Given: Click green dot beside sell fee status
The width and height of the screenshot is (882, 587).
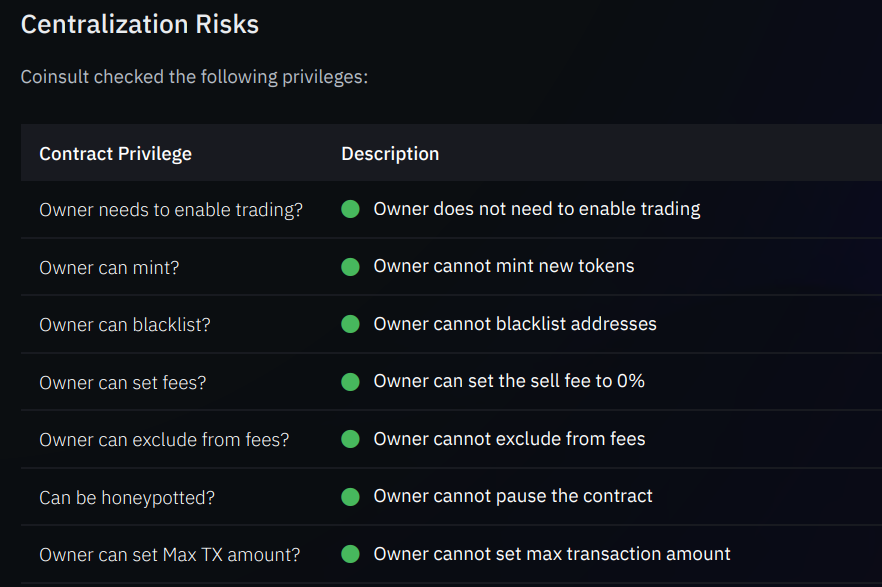Looking at the screenshot, I should (x=350, y=382).
